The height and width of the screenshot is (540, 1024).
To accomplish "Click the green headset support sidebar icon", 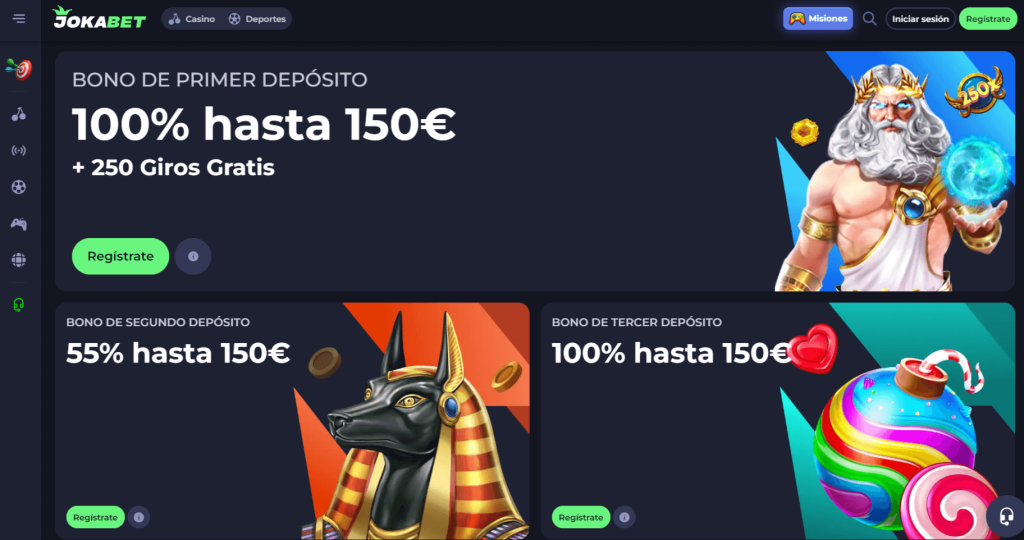I will [19, 305].
